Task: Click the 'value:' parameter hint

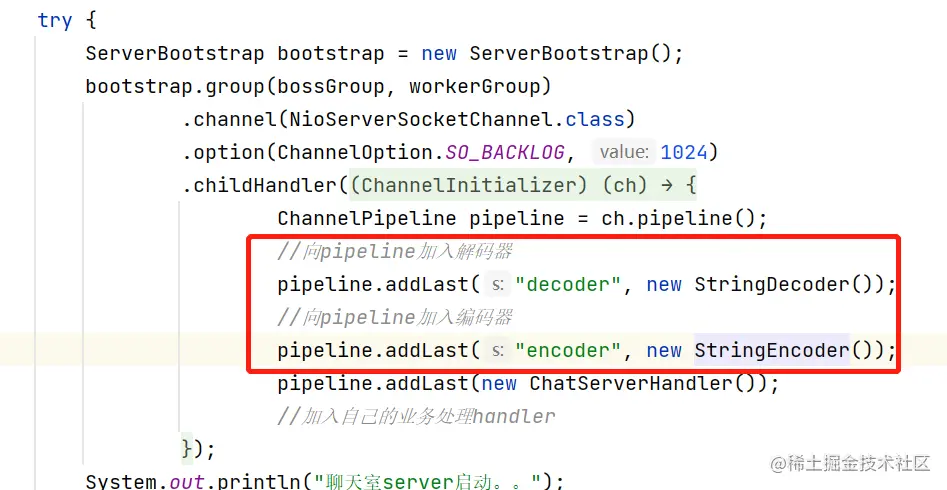Action: pos(624,152)
